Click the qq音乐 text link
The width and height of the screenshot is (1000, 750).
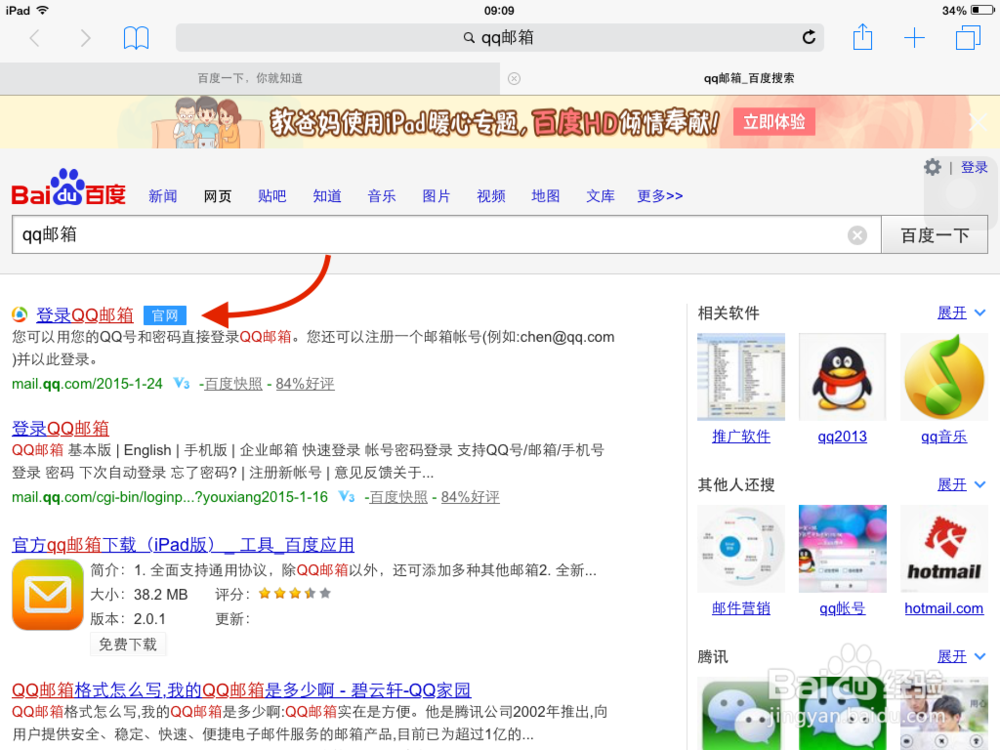[944, 437]
